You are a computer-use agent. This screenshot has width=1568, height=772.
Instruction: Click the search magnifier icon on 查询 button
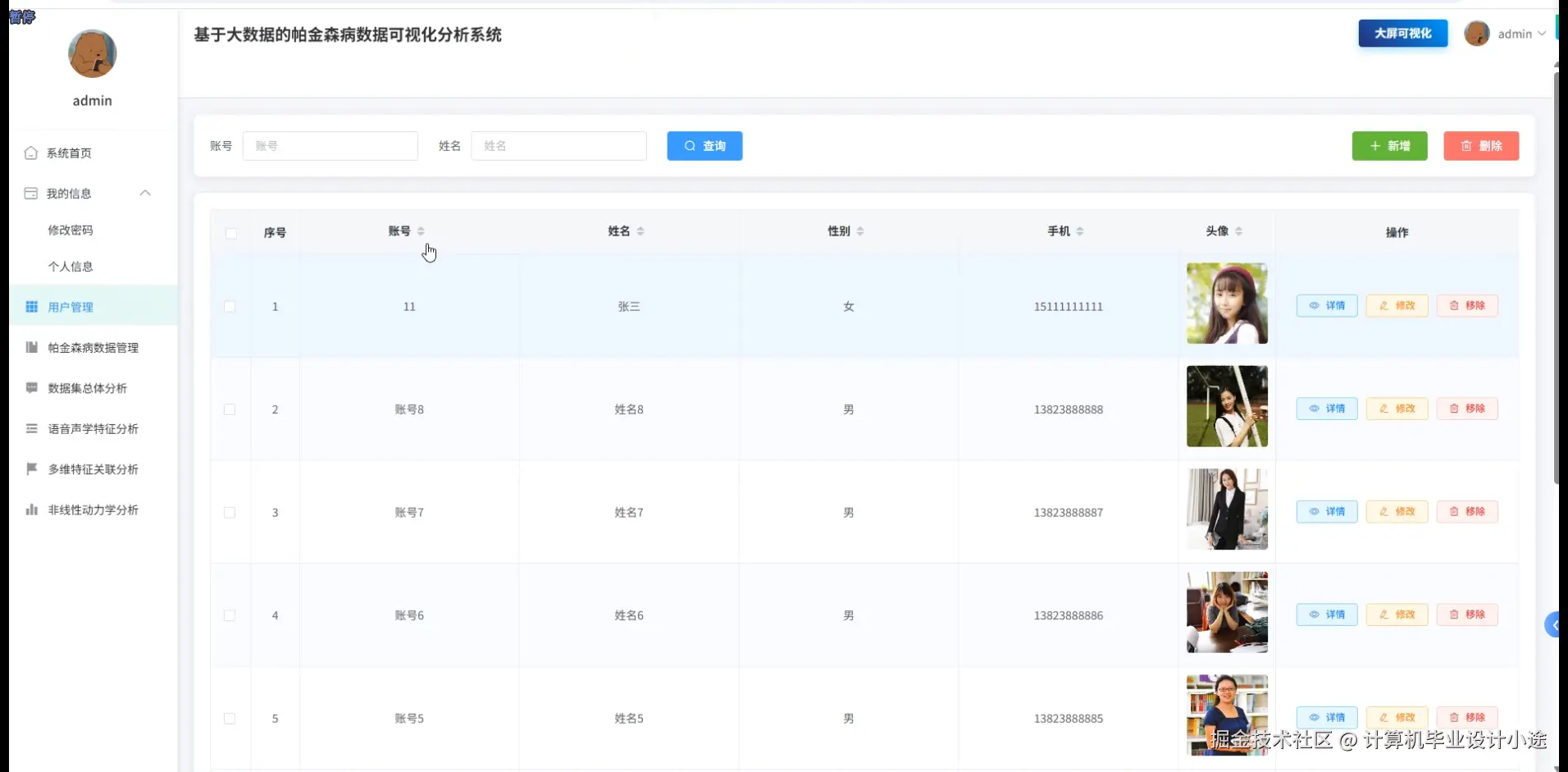(691, 145)
